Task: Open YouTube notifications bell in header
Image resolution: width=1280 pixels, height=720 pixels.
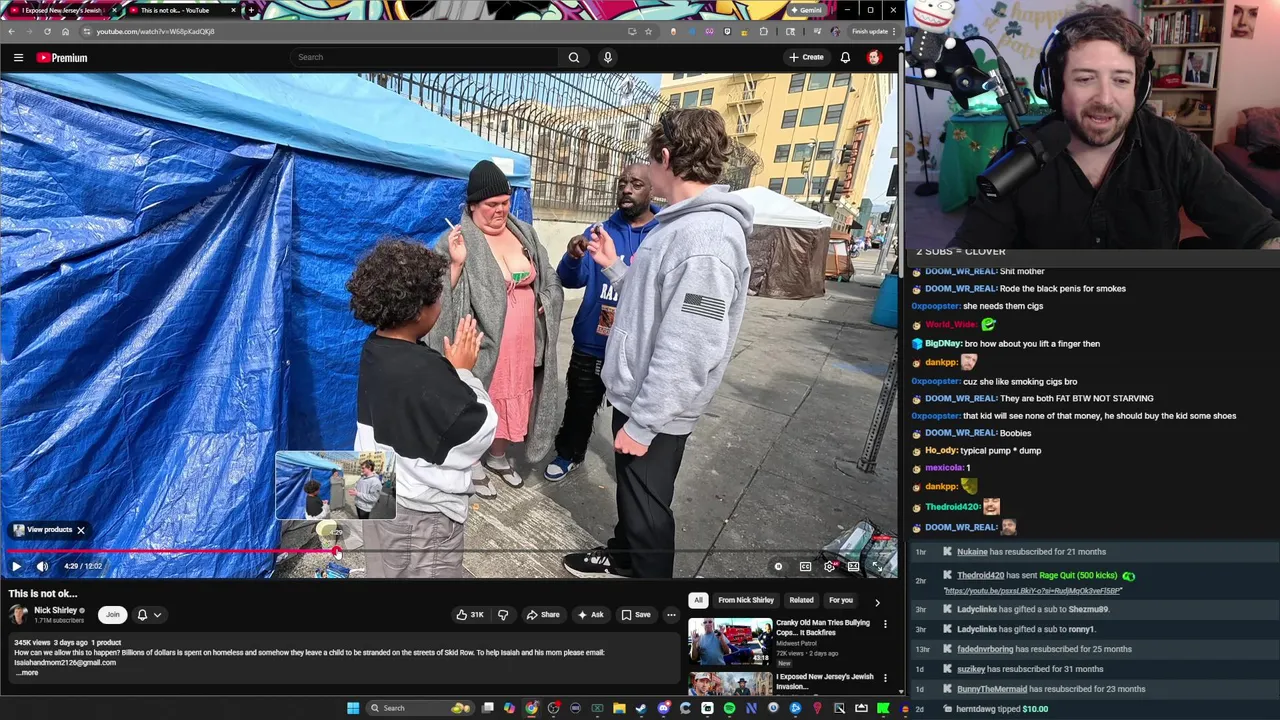Action: [x=845, y=57]
